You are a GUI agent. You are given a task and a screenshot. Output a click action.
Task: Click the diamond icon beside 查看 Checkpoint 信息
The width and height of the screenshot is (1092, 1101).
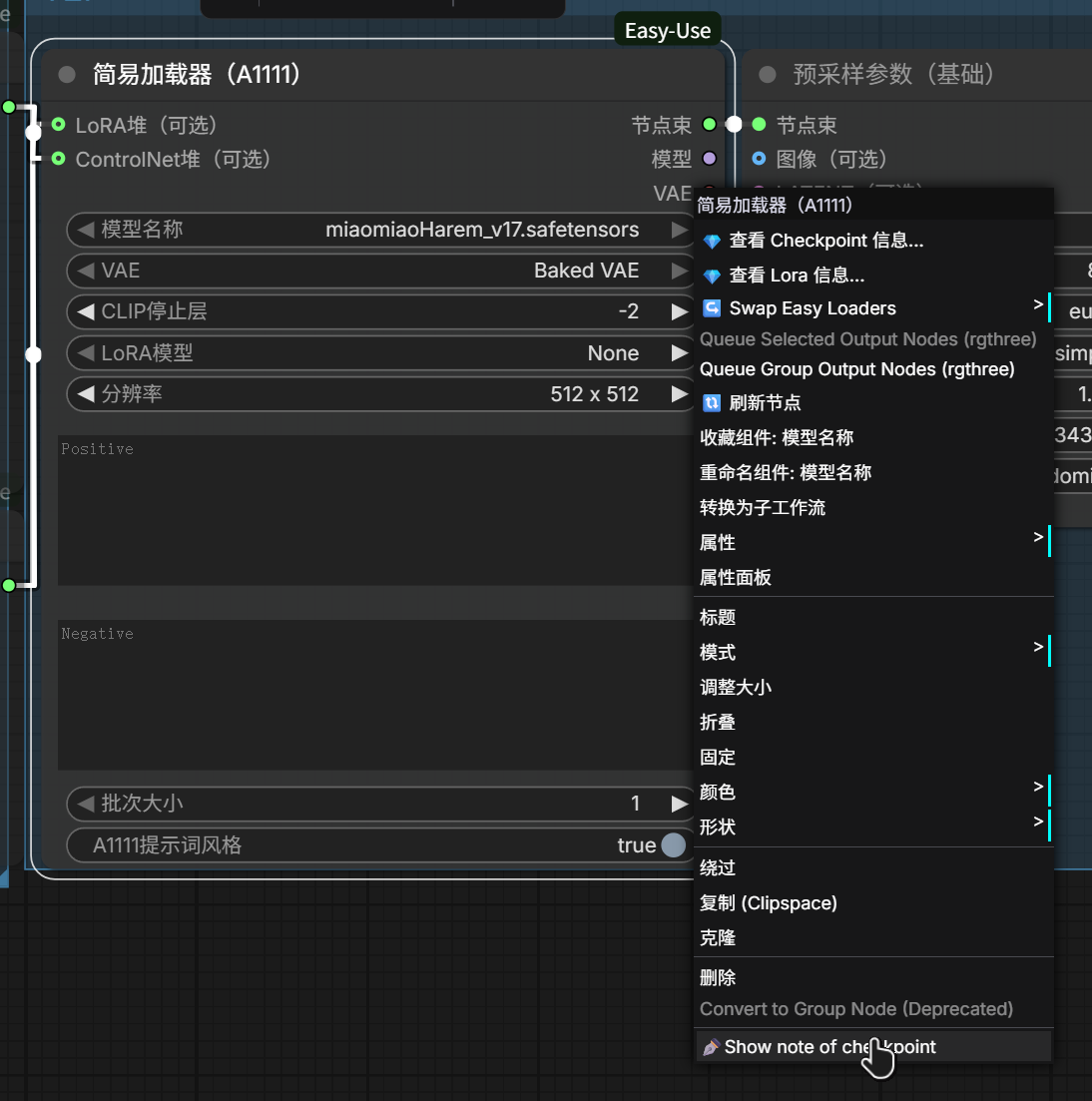coord(712,241)
